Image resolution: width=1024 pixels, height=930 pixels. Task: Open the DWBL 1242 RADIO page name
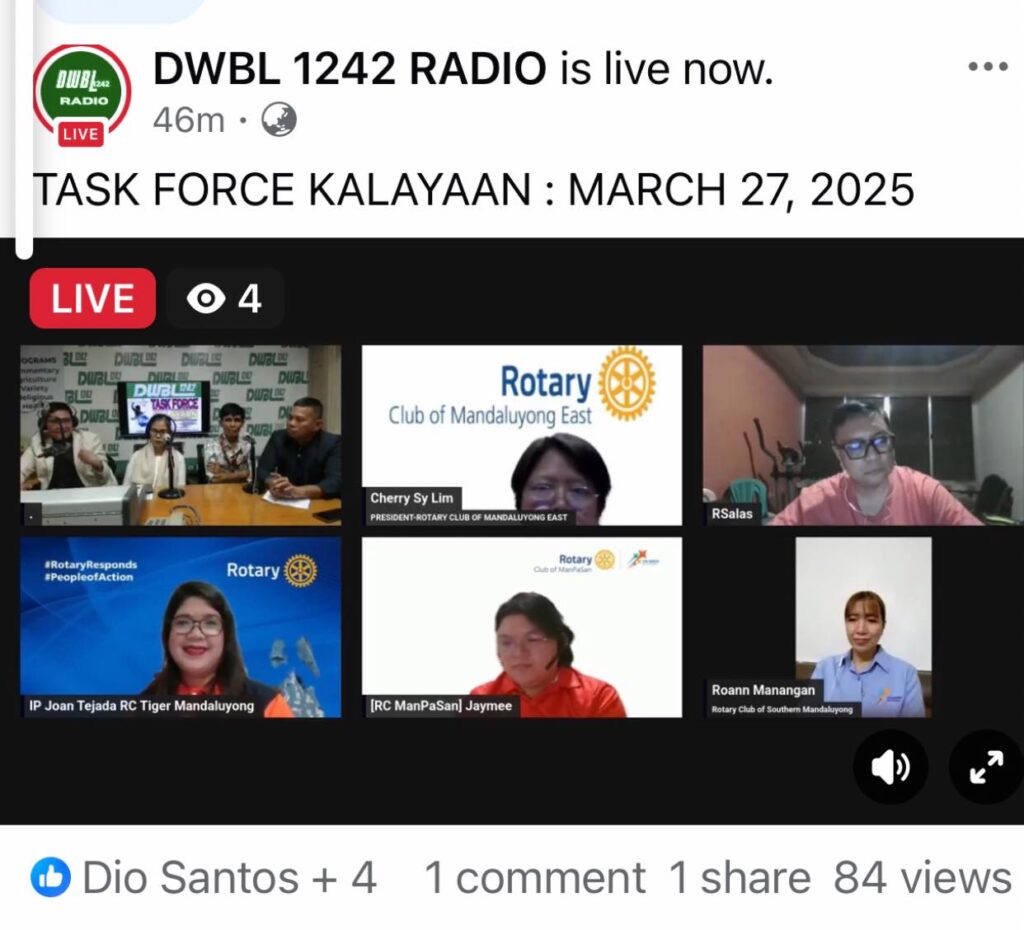[x=349, y=69]
